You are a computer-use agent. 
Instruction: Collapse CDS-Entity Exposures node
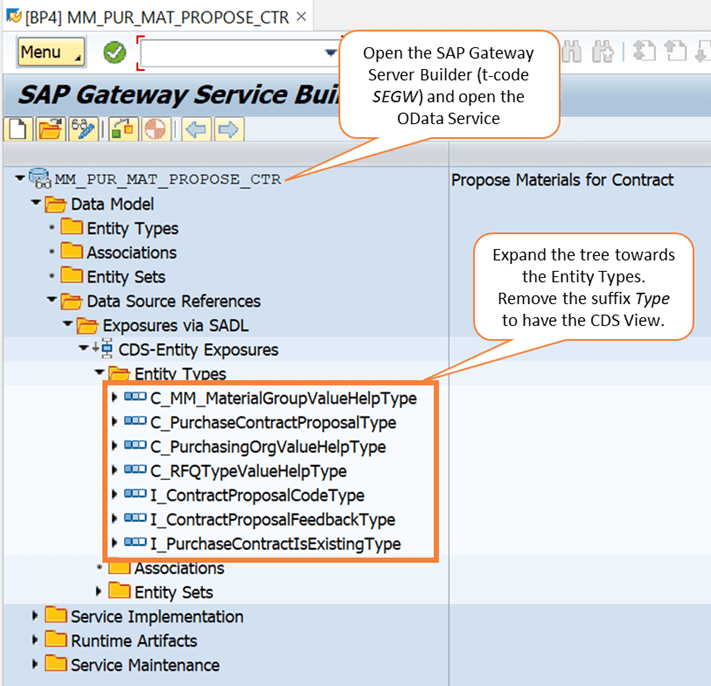pyautogui.click(x=83, y=348)
